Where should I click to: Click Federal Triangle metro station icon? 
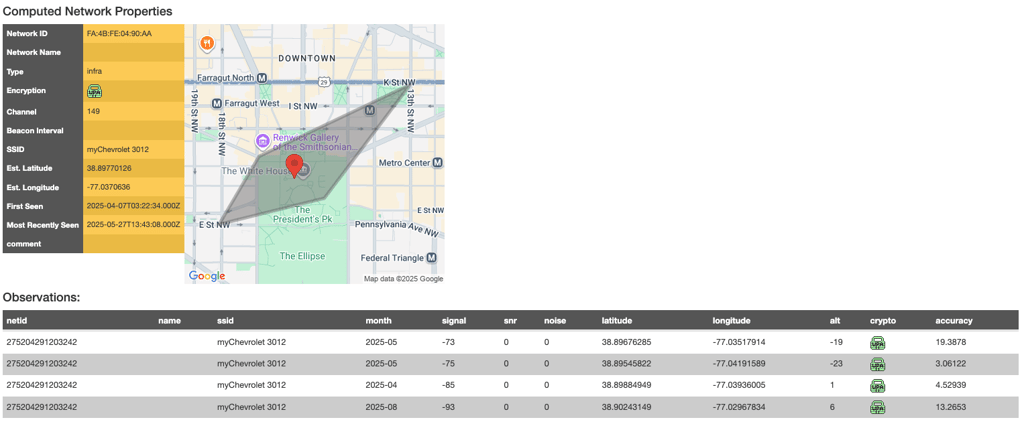[431, 257]
